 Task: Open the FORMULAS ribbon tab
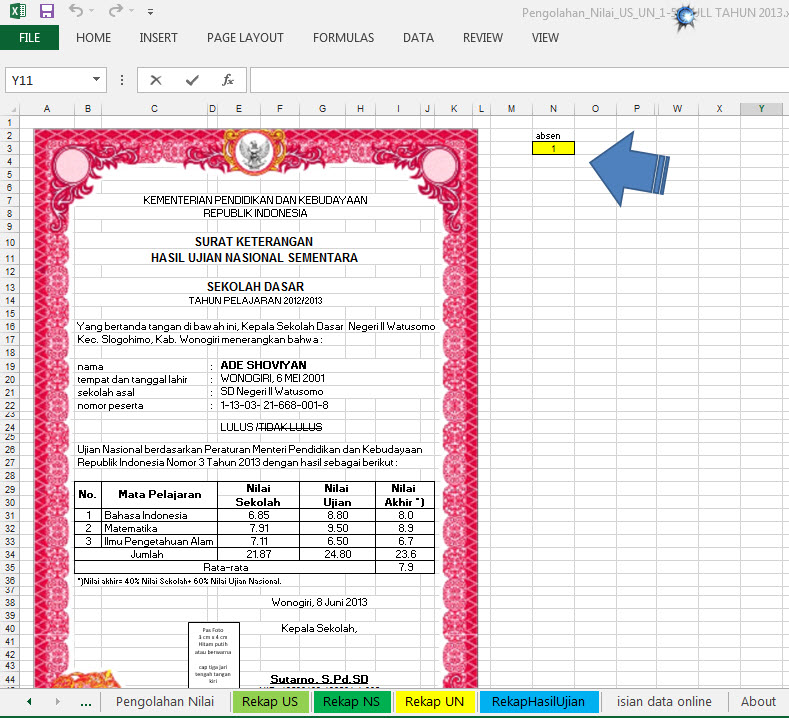[x=344, y=38]
